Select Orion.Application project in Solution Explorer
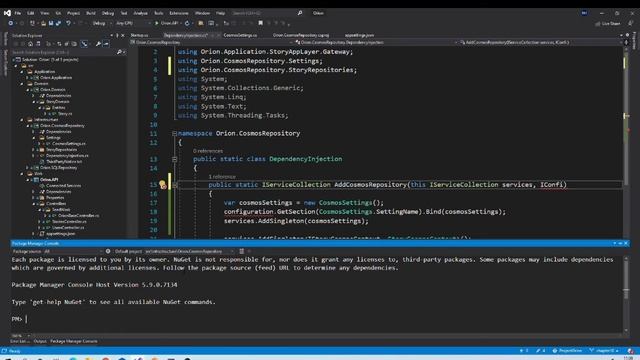The width and height of the screenshot is (640, 360). [x=56, y=78]
